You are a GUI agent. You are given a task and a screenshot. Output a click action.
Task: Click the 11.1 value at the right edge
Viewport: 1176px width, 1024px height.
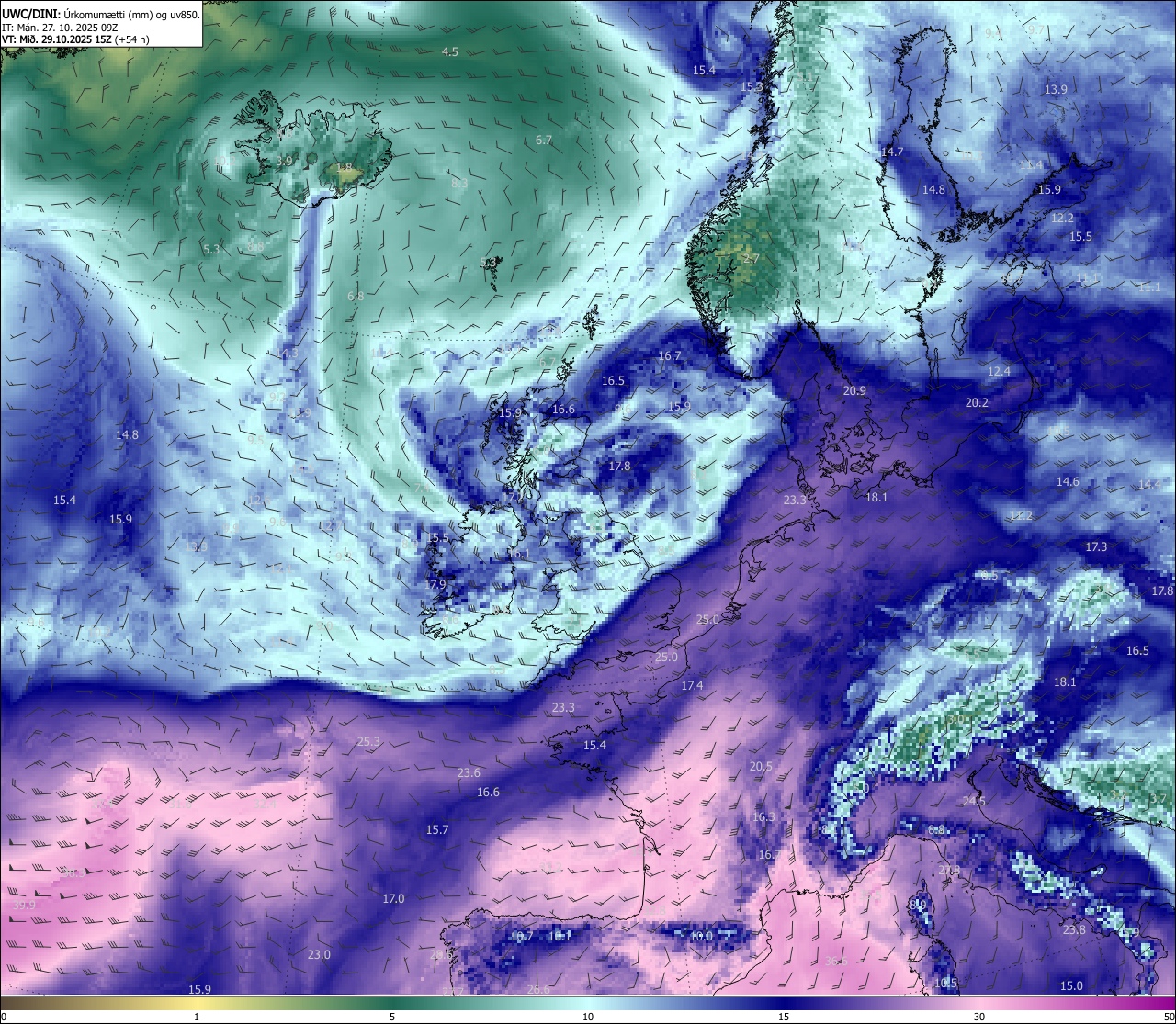[x=1149, y=287]
